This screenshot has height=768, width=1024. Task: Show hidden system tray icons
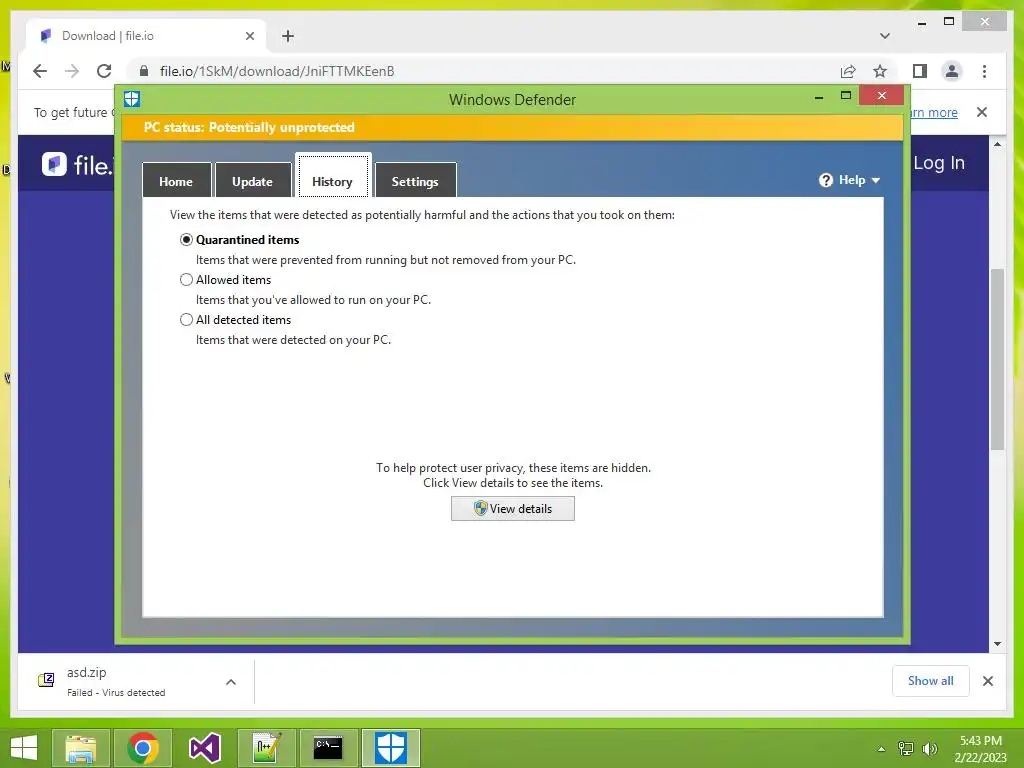click(x=882, y=749)
